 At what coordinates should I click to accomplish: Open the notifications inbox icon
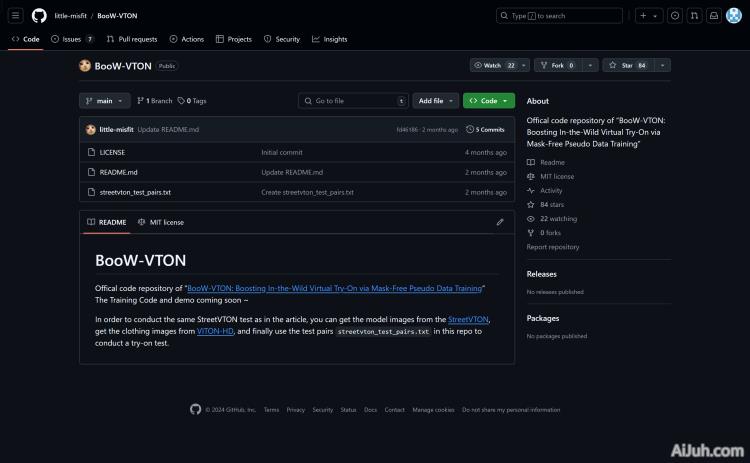(x=716, y=16)
